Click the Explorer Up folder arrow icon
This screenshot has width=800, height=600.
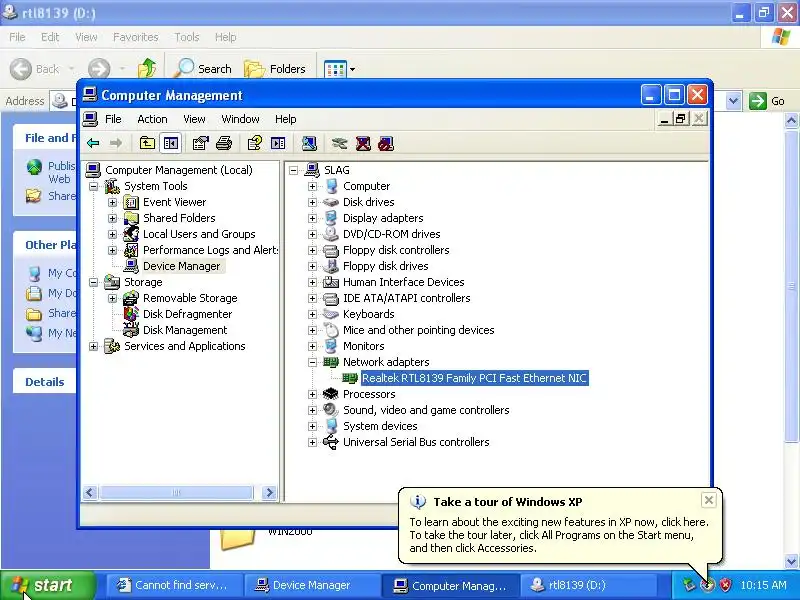point(147,68)
